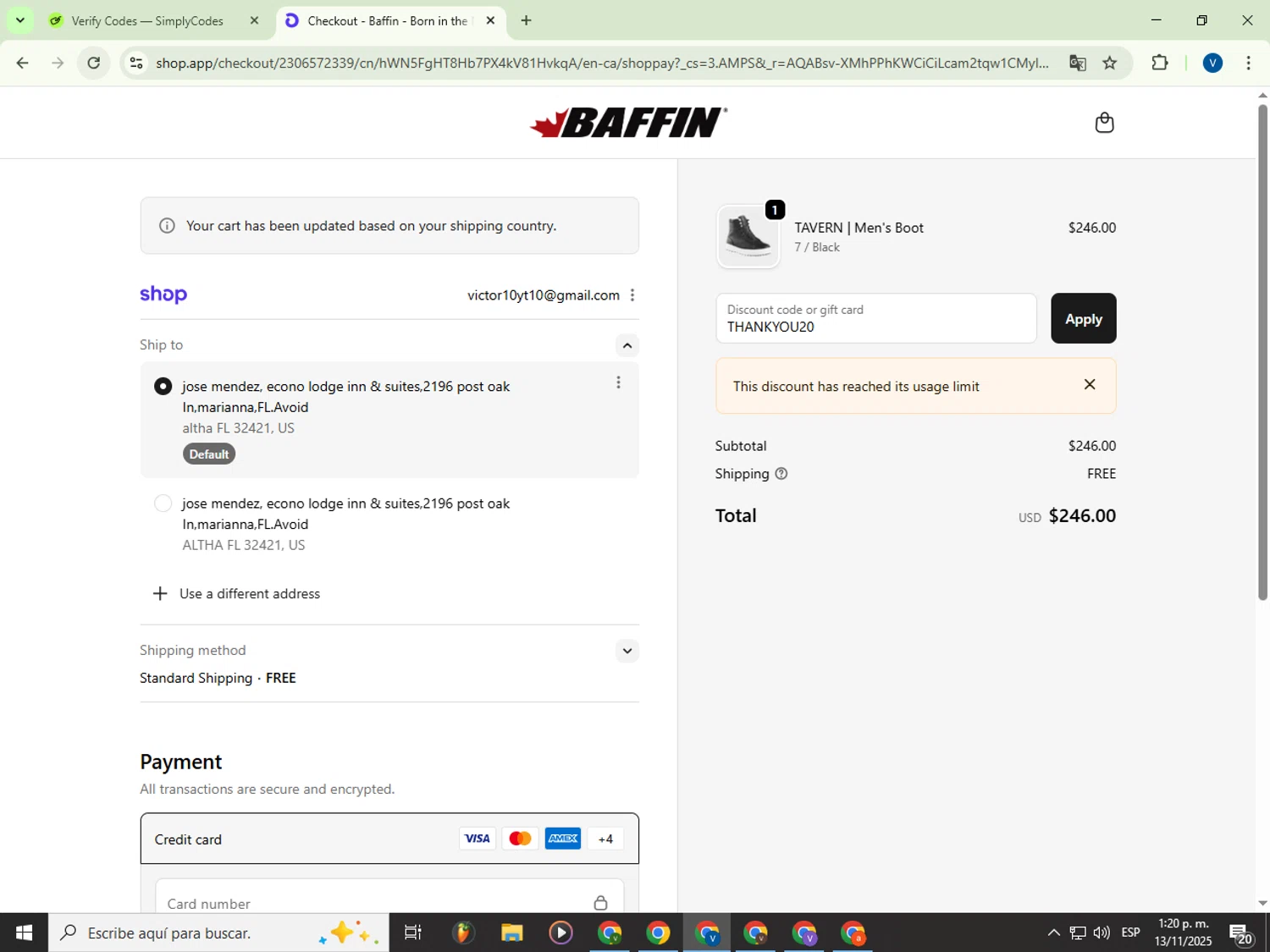Click the shipping help question mark icon

coord(781,474)
